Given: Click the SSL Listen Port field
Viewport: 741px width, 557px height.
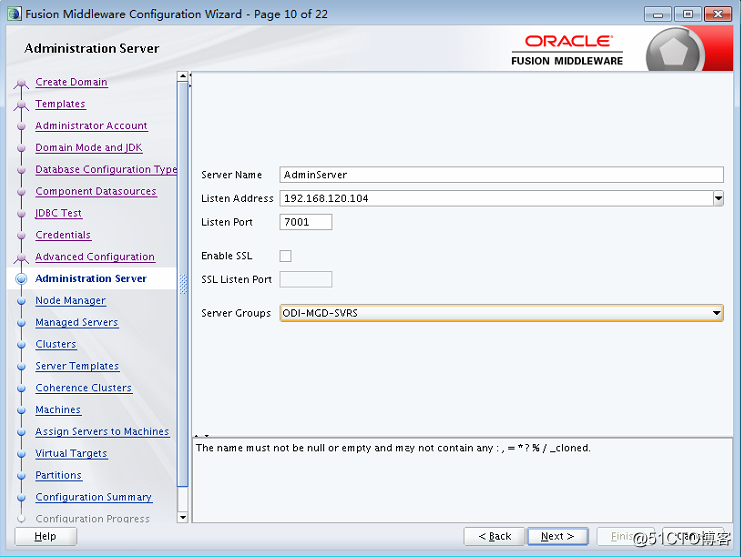Looking at the screenshot, I should click(306, 279).
